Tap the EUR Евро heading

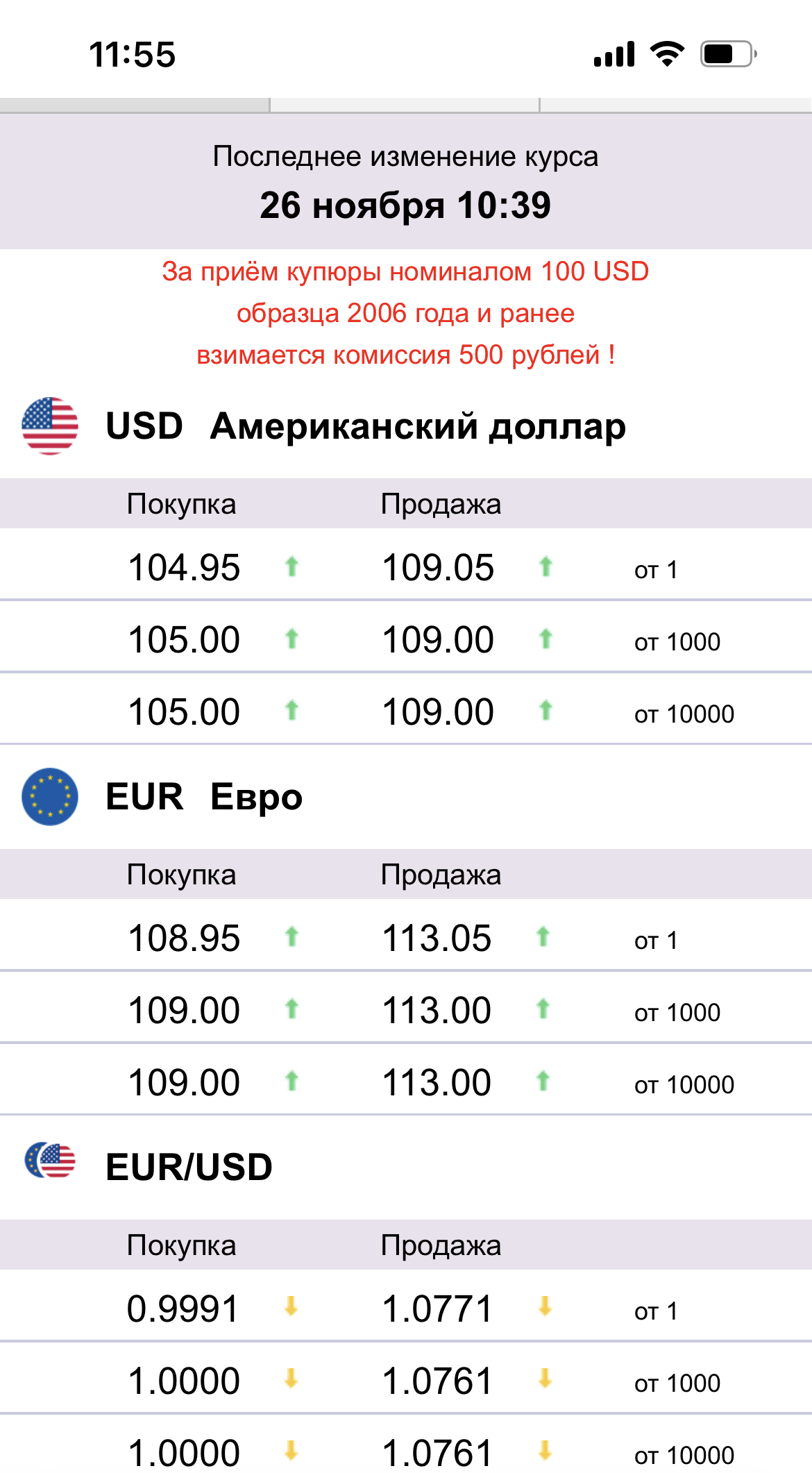(x=204, y=796)
